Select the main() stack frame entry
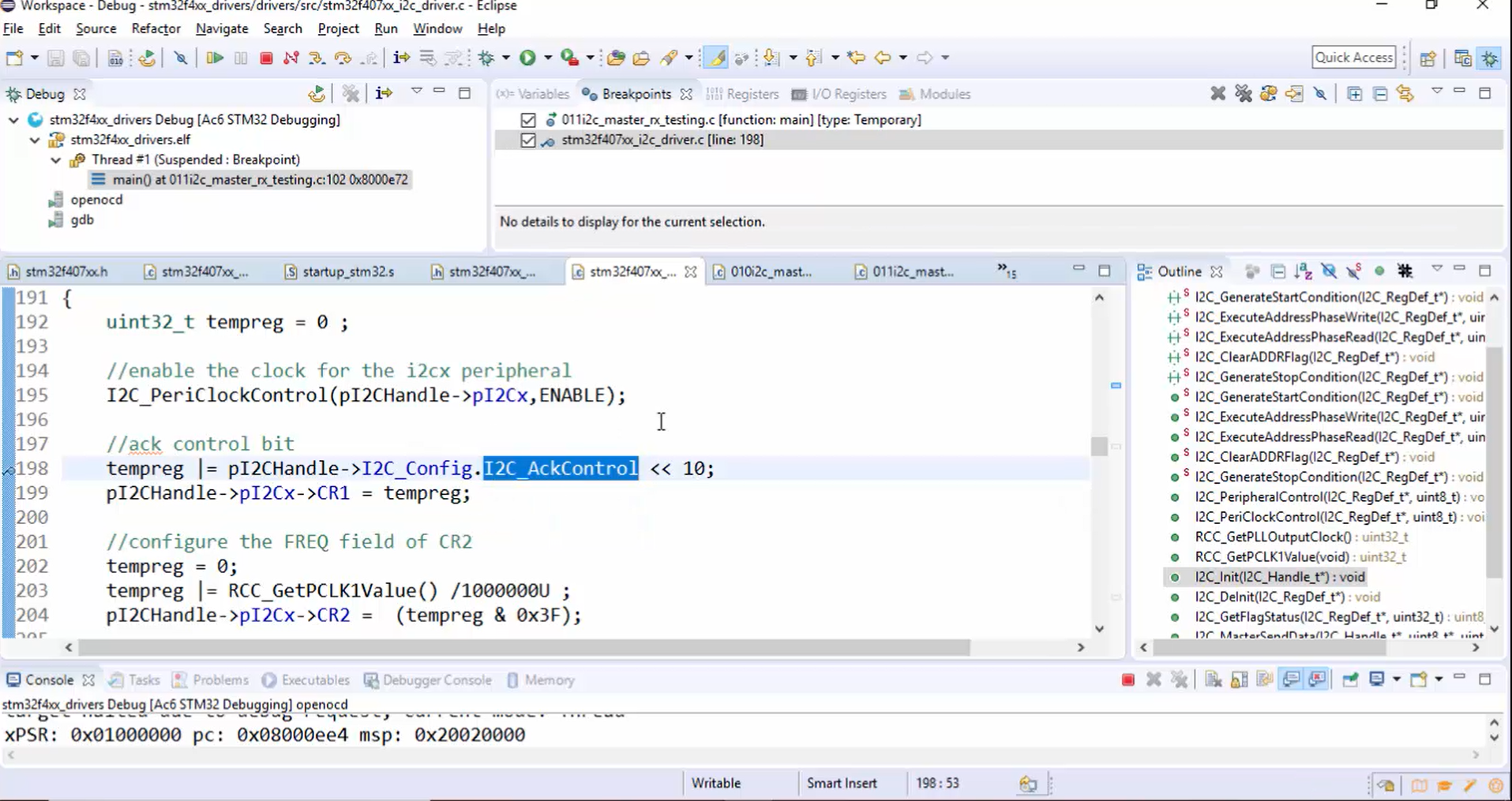 [x=250, y=180]
